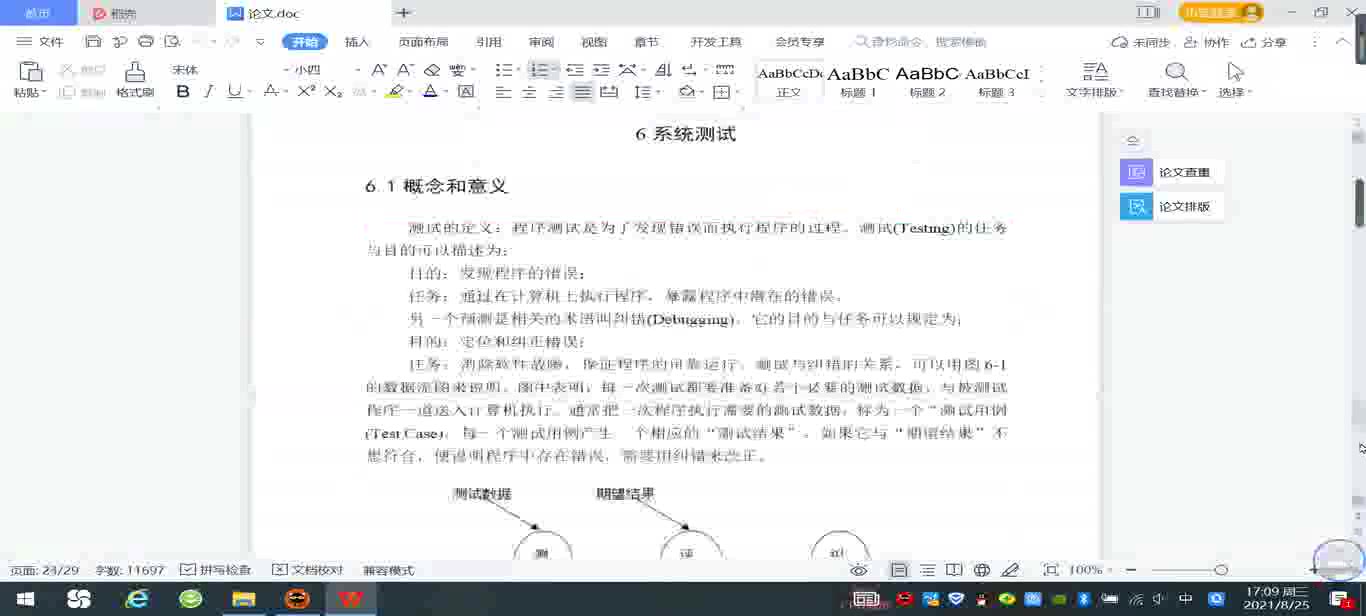The width and height of the screenshot is (1366, 616).
Task: Click the Character Border icon
Action: tap(466, 91)
